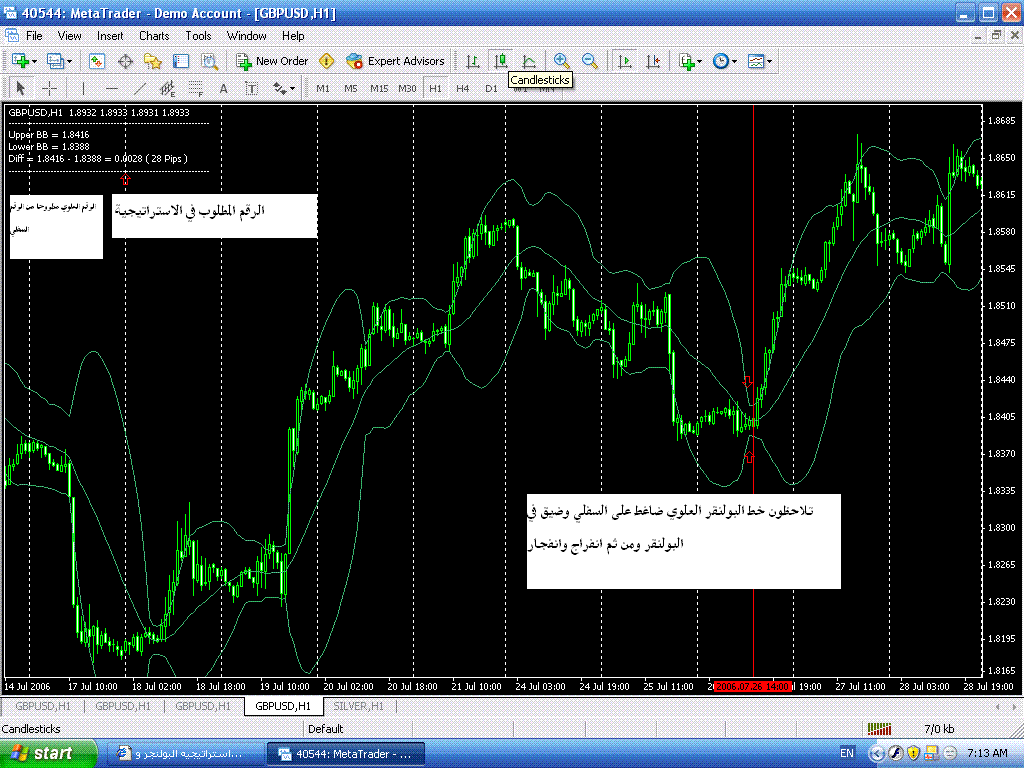Select the Equidistant Channel tool
The height and width of the screenshot is (768, 1024).
pos(168,88)
